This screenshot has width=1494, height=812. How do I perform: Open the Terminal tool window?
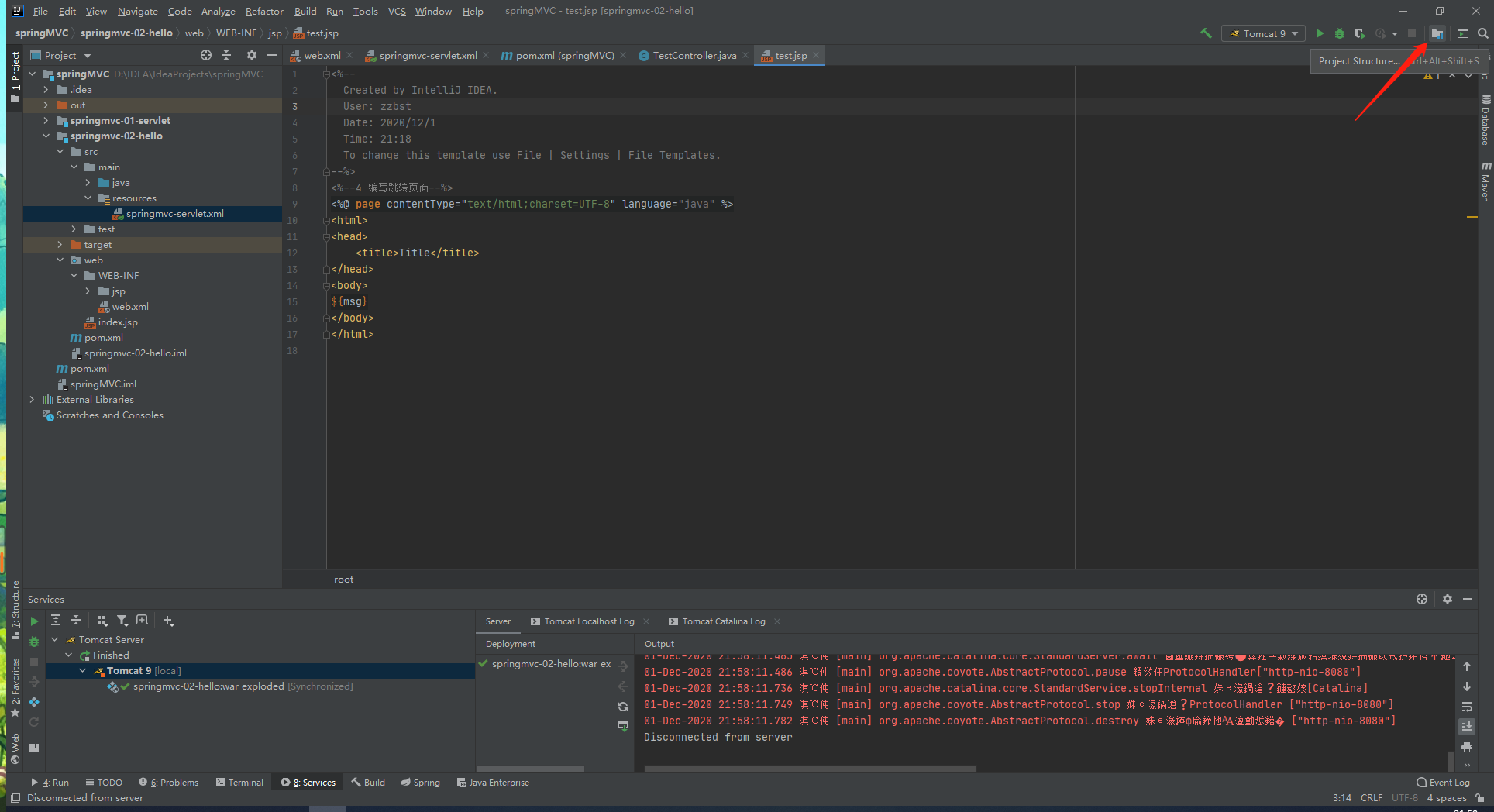[239, 783]
